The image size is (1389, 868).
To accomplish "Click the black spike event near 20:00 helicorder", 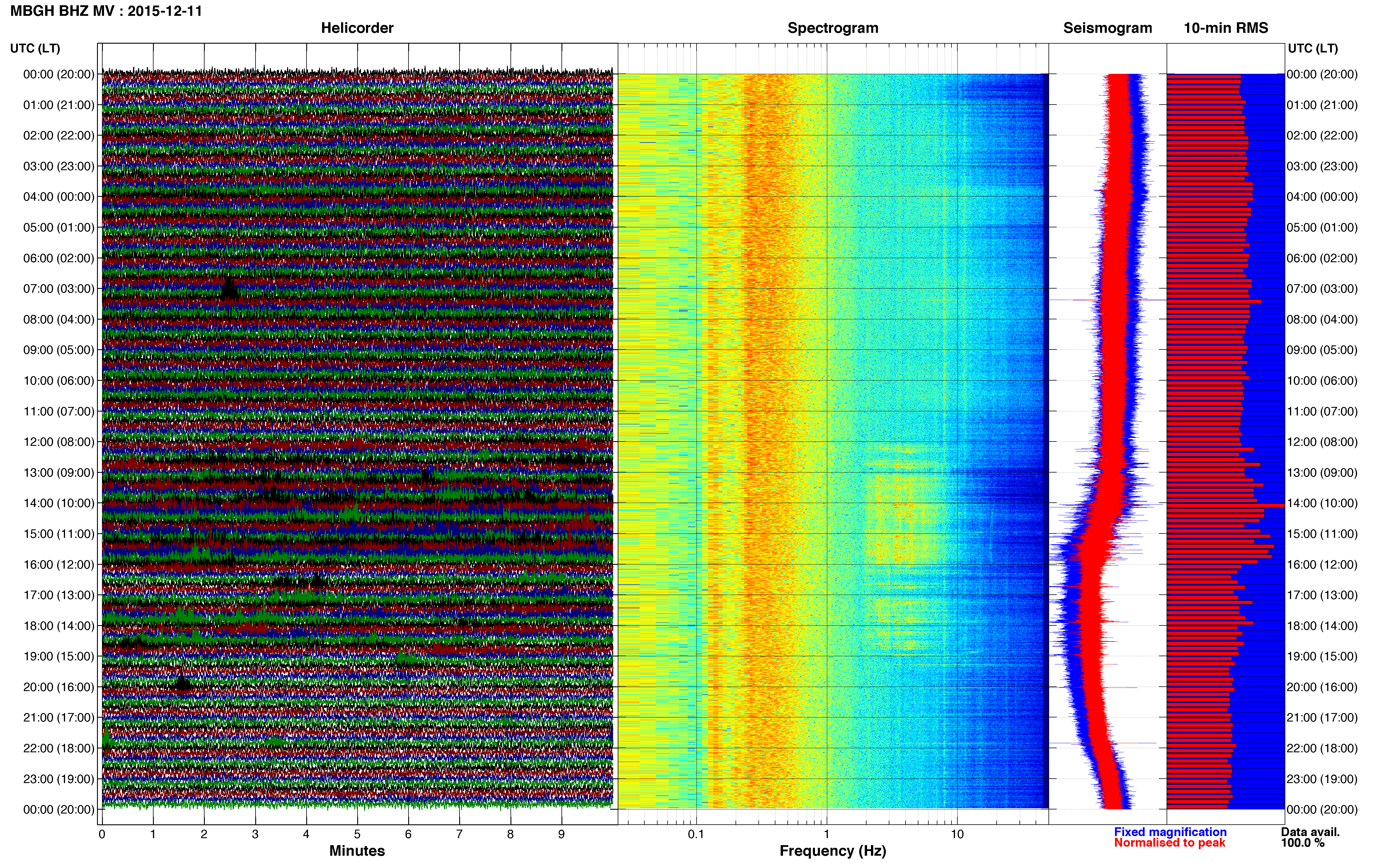I will click(182, 683).
